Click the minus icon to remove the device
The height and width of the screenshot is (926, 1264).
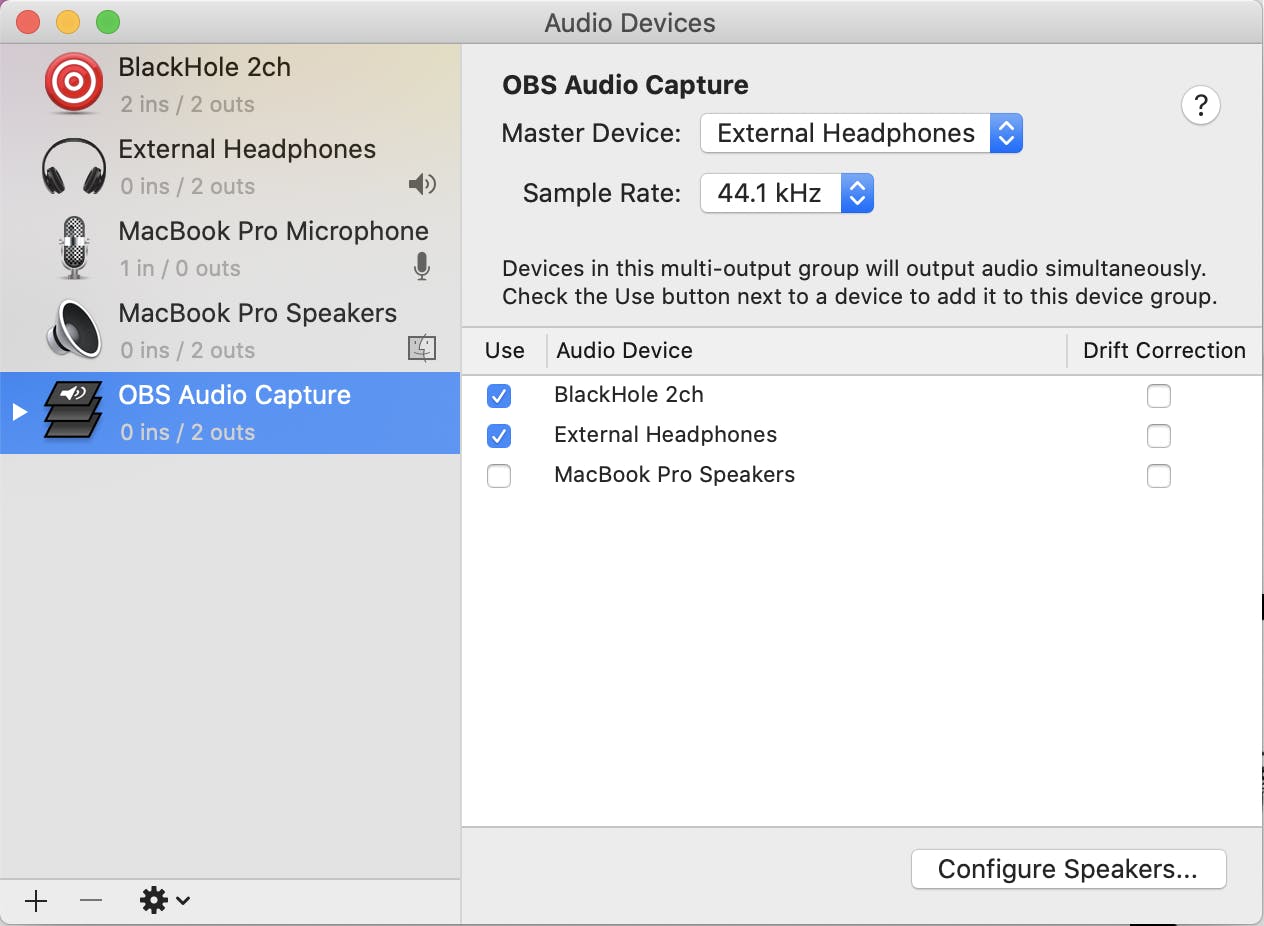coord(91,901)
